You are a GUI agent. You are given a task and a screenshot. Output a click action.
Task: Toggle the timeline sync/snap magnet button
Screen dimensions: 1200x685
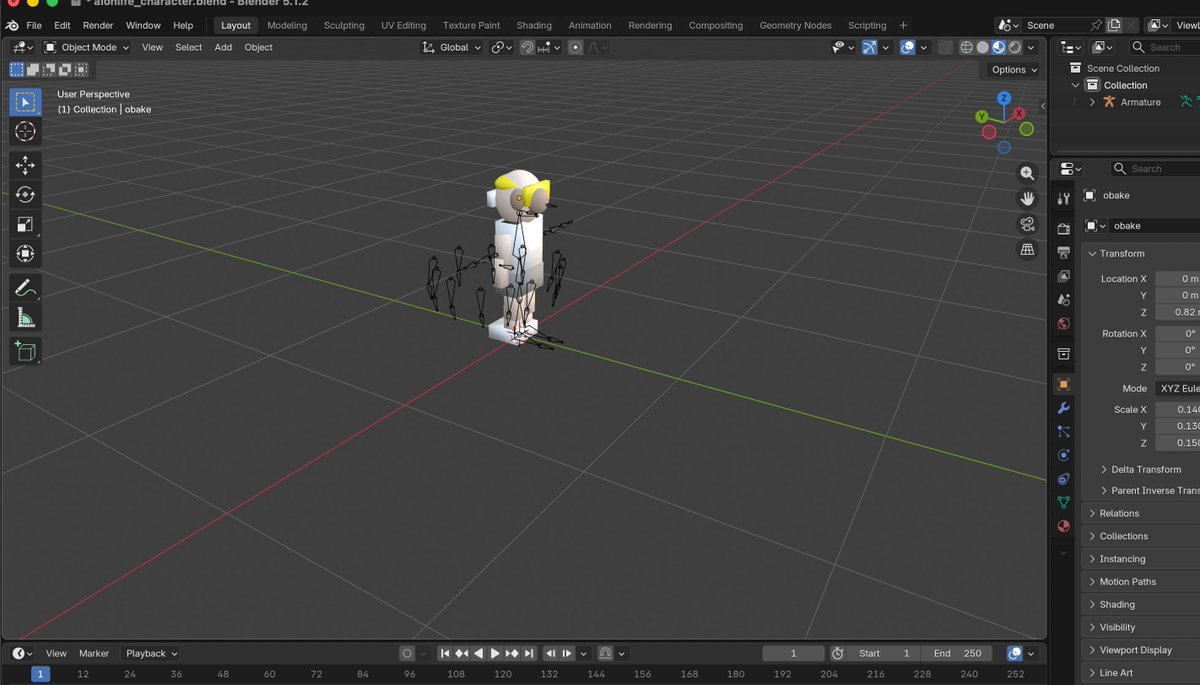click(605, 653)
